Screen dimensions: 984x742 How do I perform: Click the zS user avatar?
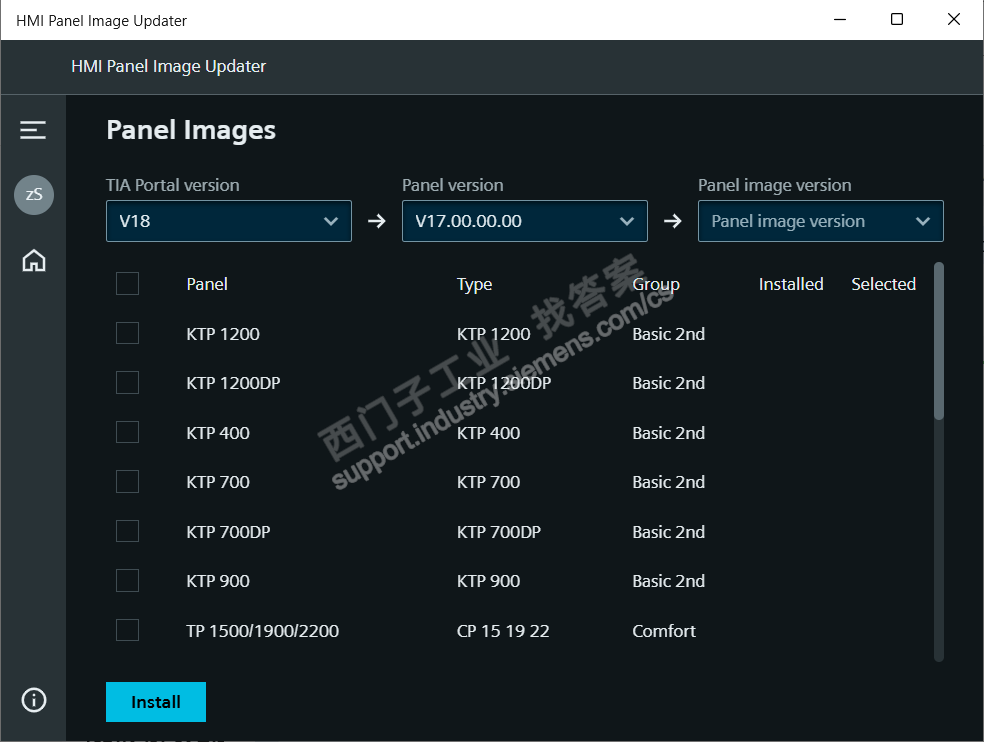[34, 195]
